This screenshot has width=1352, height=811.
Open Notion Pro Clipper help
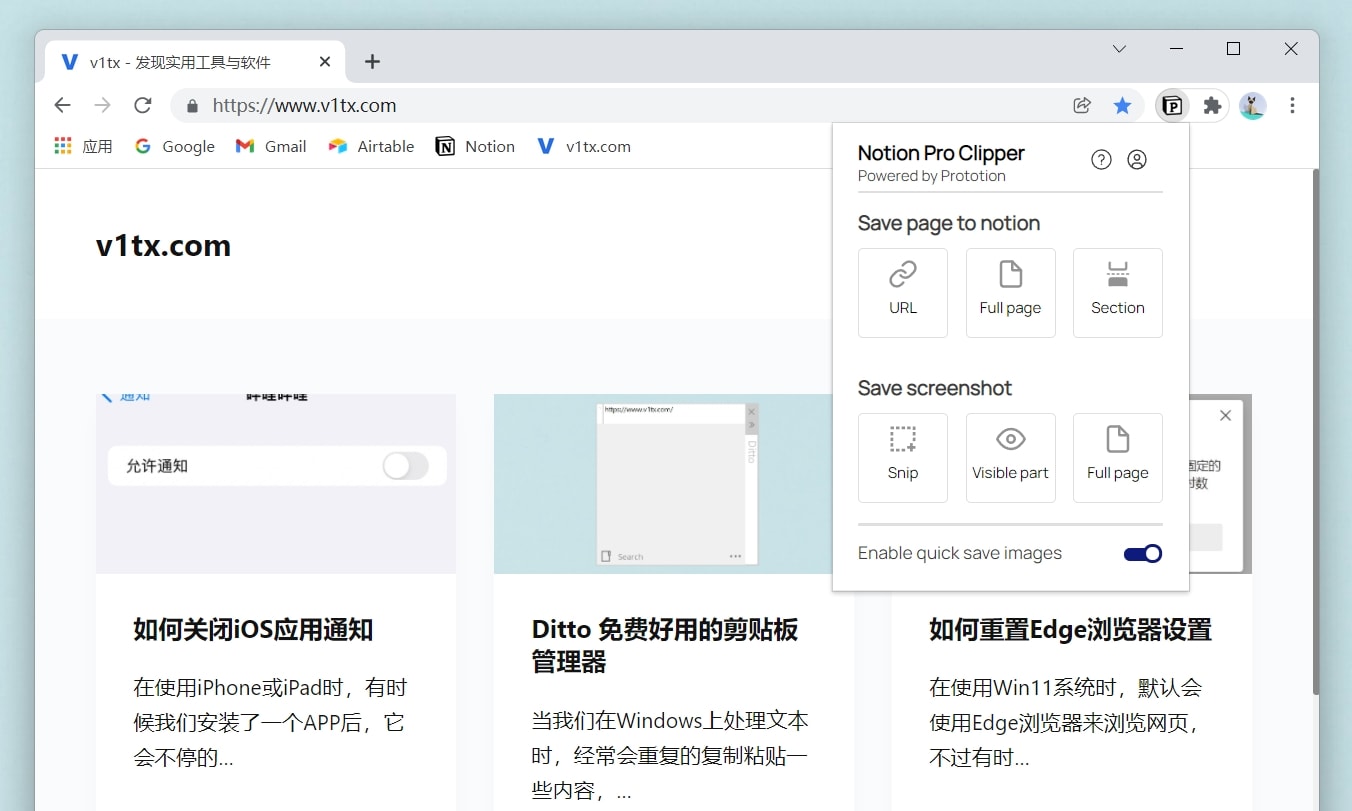pos(1101,159)
